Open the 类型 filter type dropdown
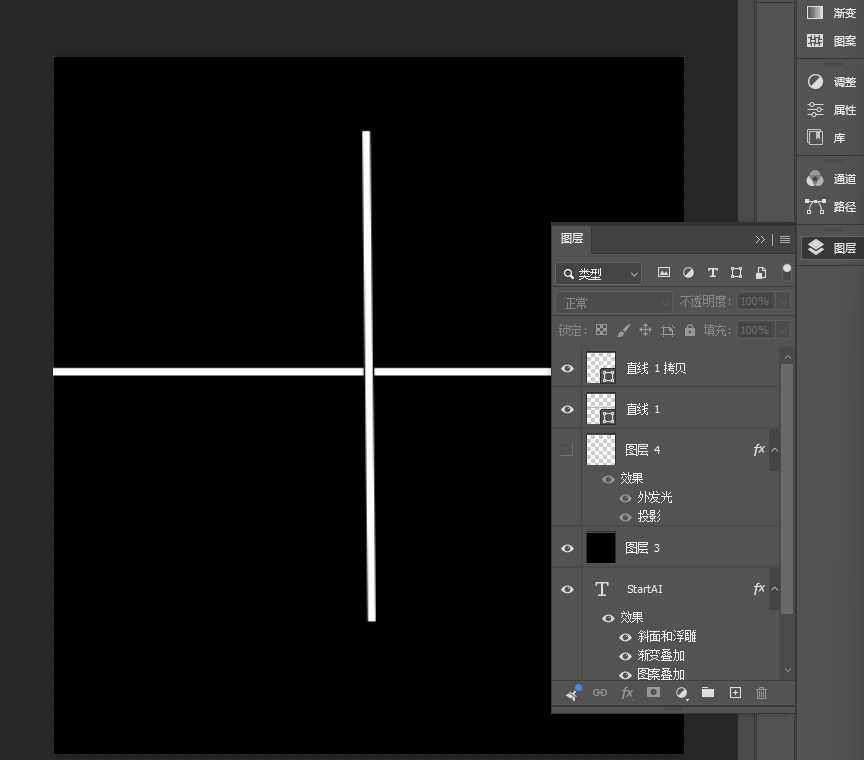This screenshot has height=760, width=864. tap(599, 273)
